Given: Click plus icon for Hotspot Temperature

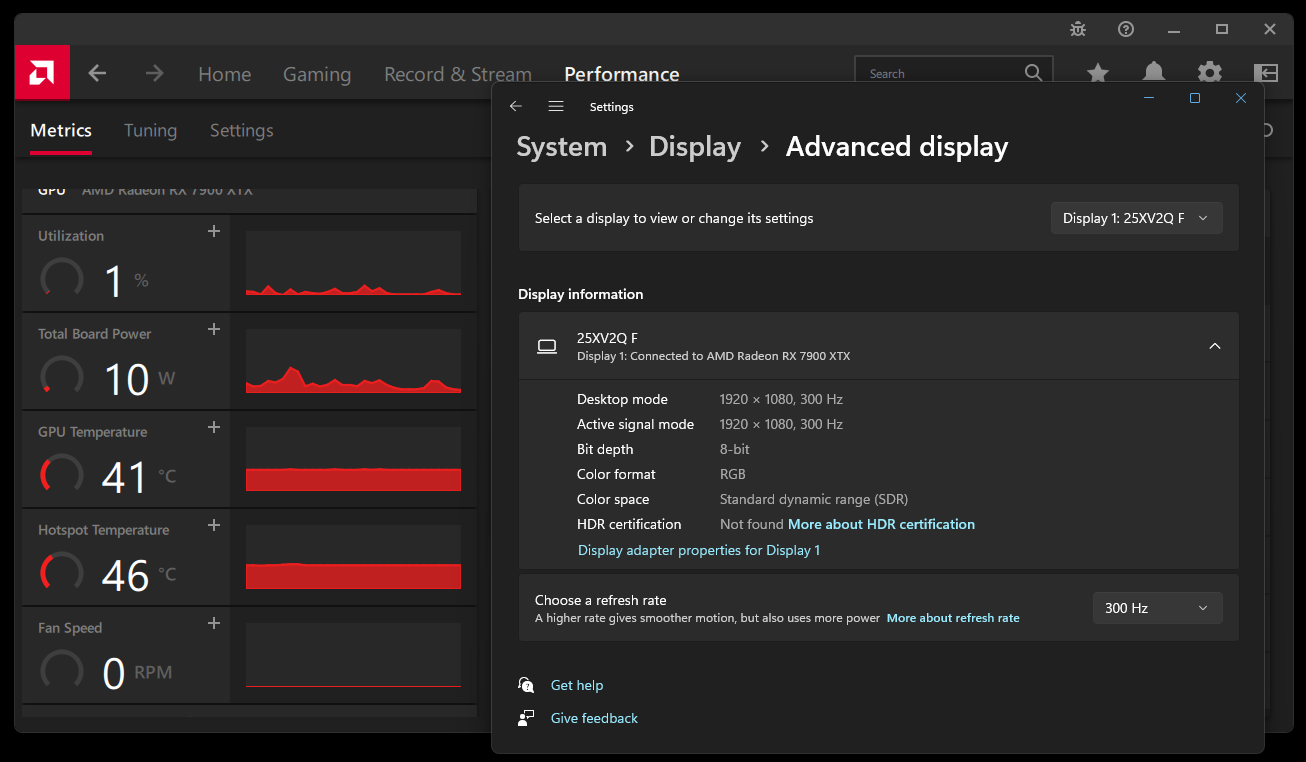Looking at the screenshot, I should tap(213, 526).
